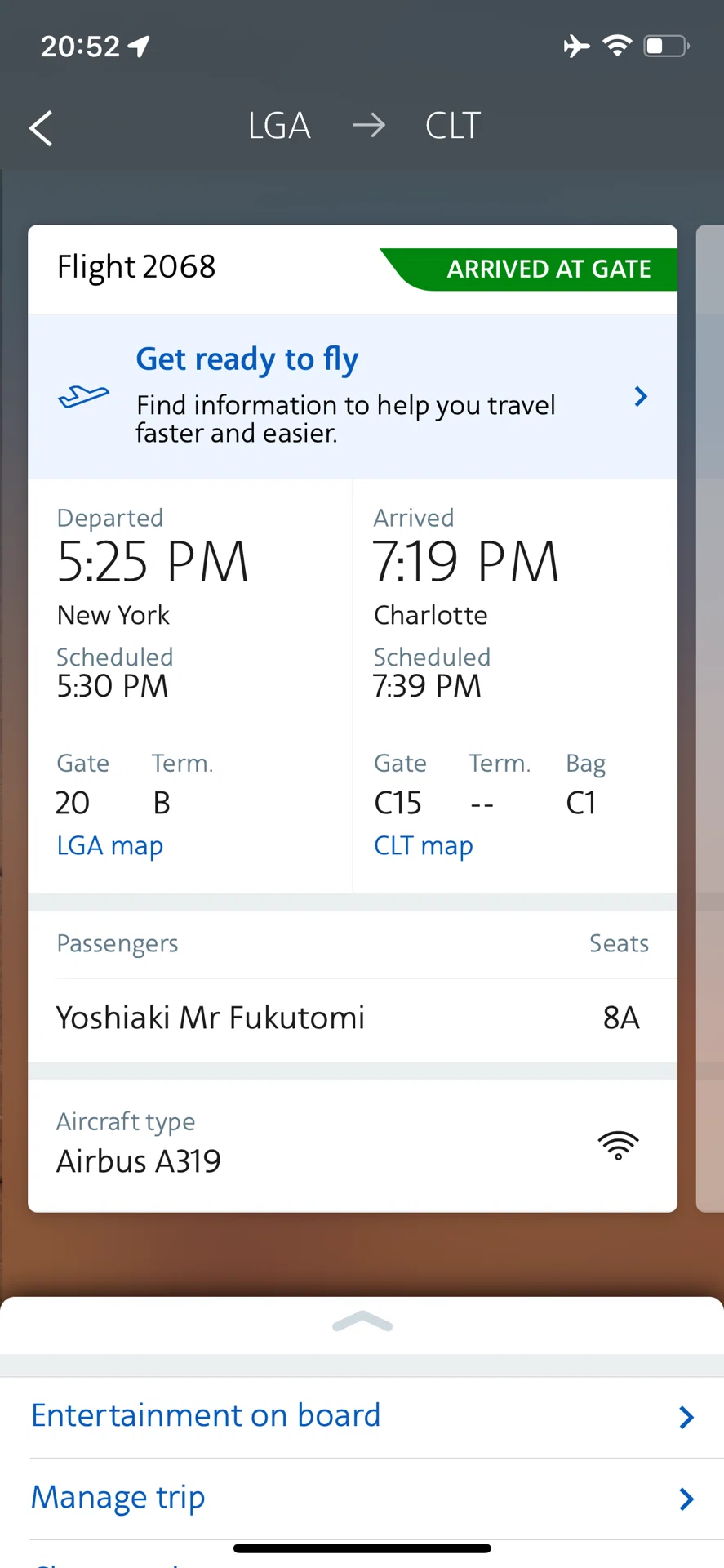Tap the next flight card peeking at right edge
This screenshot has height=1568, width=724.
pos(710,719)
